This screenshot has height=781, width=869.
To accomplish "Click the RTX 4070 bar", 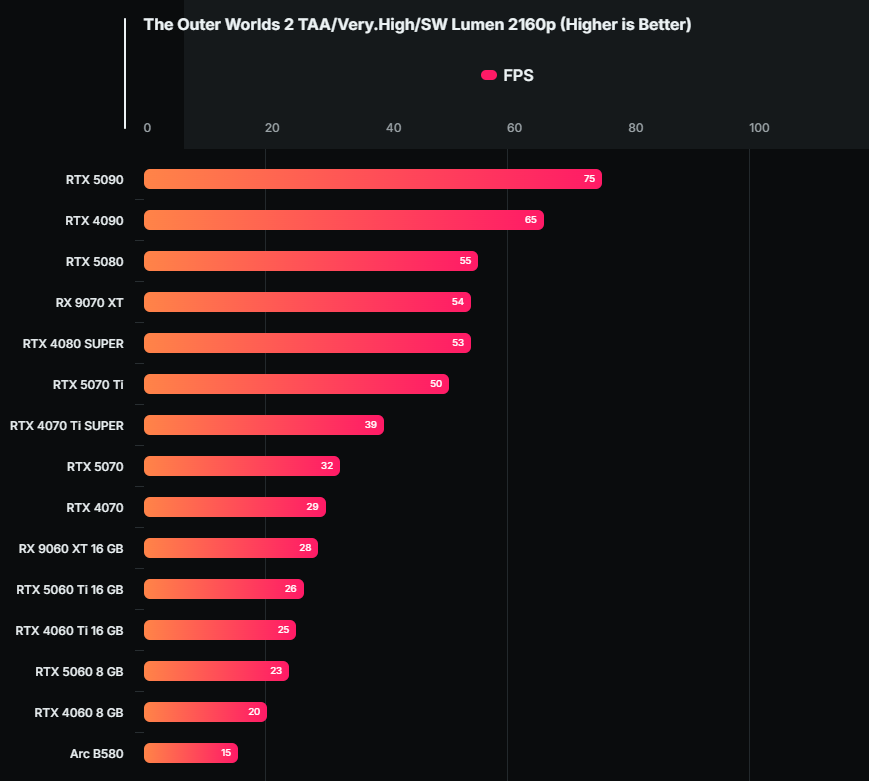I will tap(234, 507).
